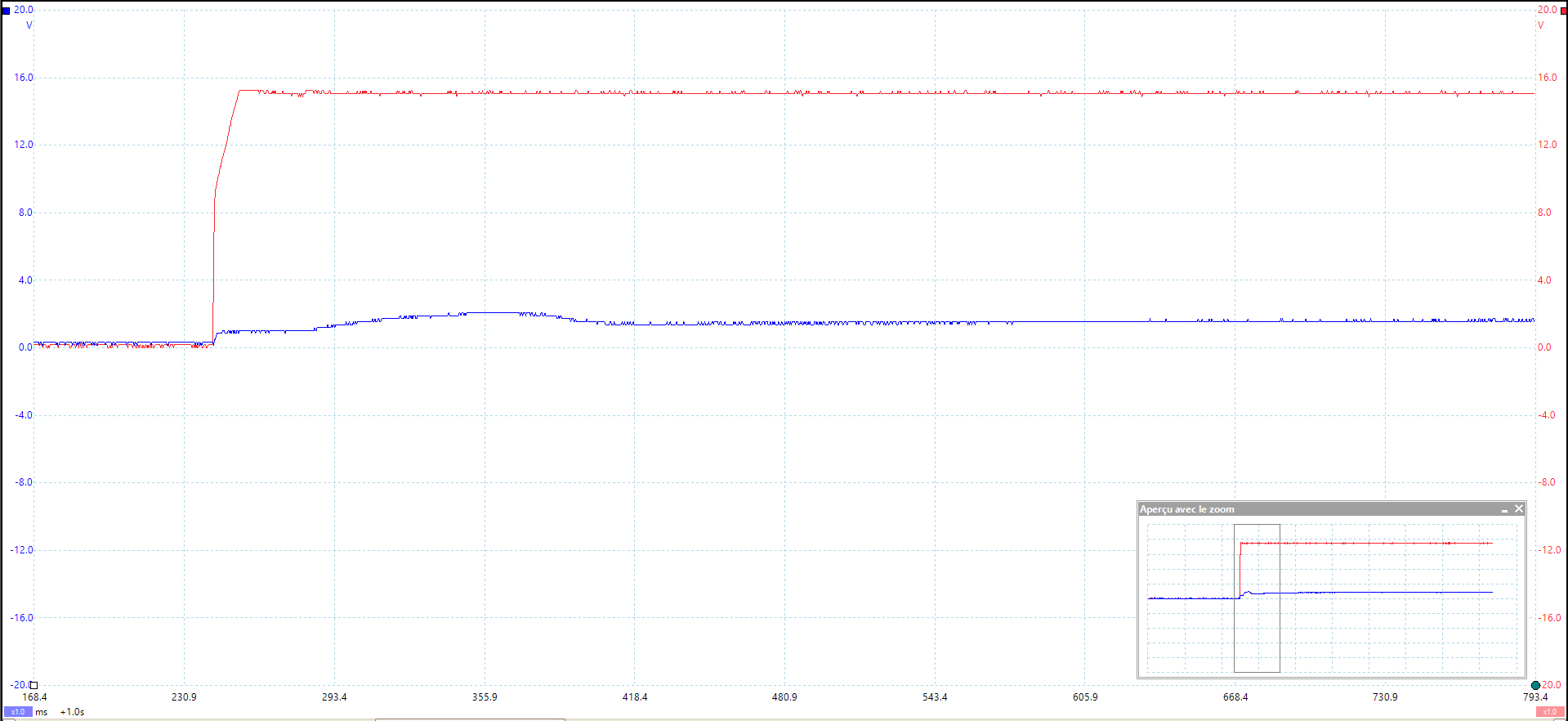This screenshot has width=1568, height=721.
Task: Click the 543.4 time axis label
Action: [x=935, y=697]
